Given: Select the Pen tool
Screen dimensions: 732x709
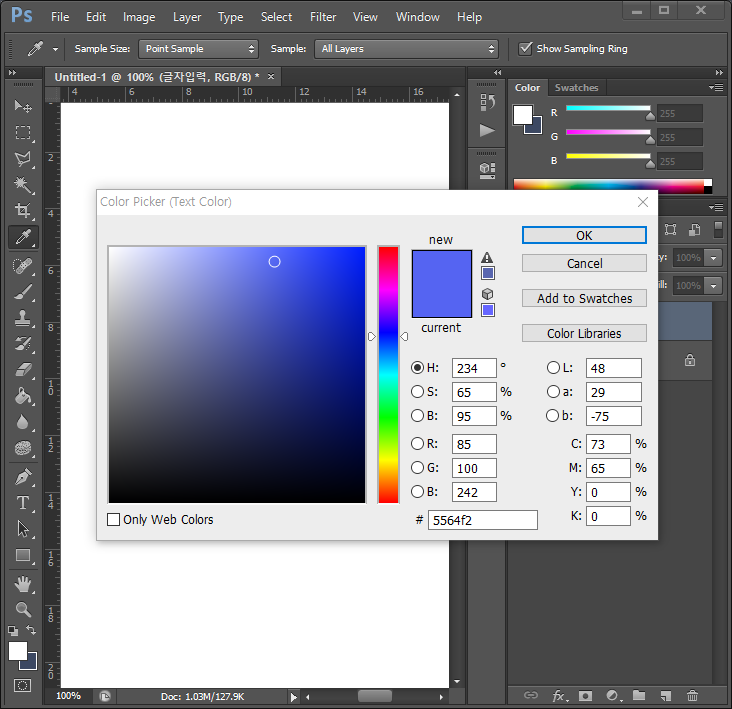Looking at the screenshot, I should click(x=23, y=477).
